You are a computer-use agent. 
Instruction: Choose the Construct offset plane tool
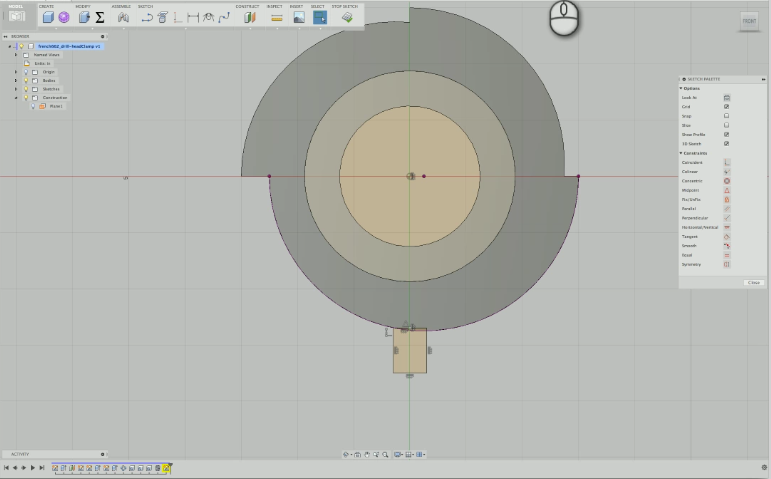(x=250, y=18)
